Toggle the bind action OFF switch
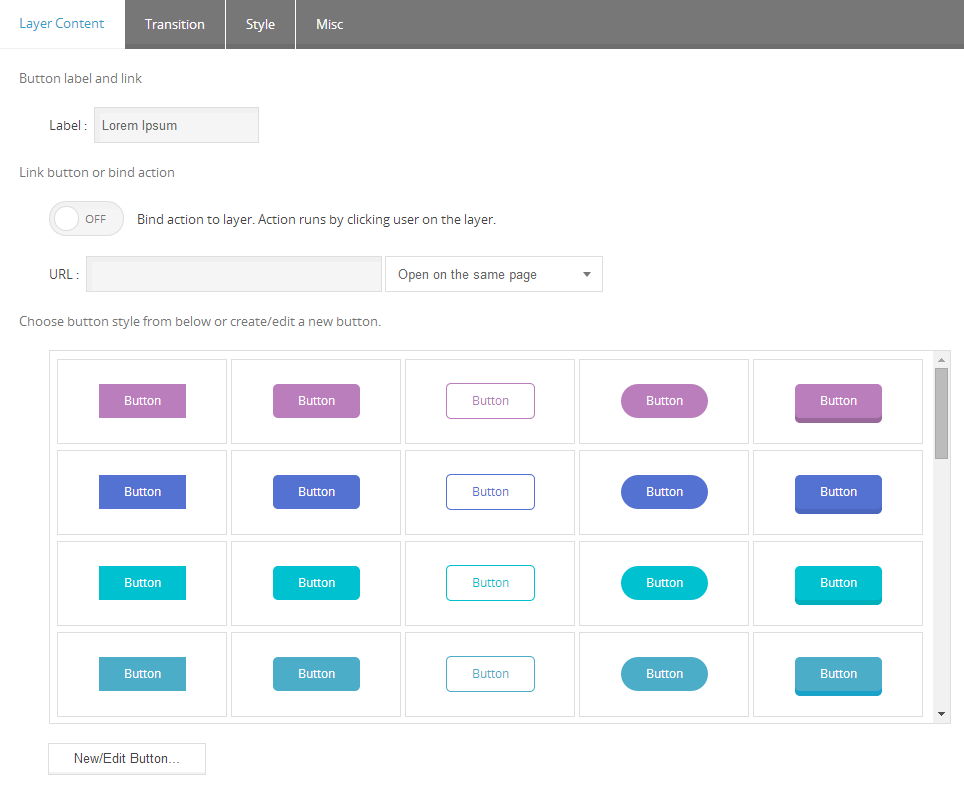 [86, 219]
